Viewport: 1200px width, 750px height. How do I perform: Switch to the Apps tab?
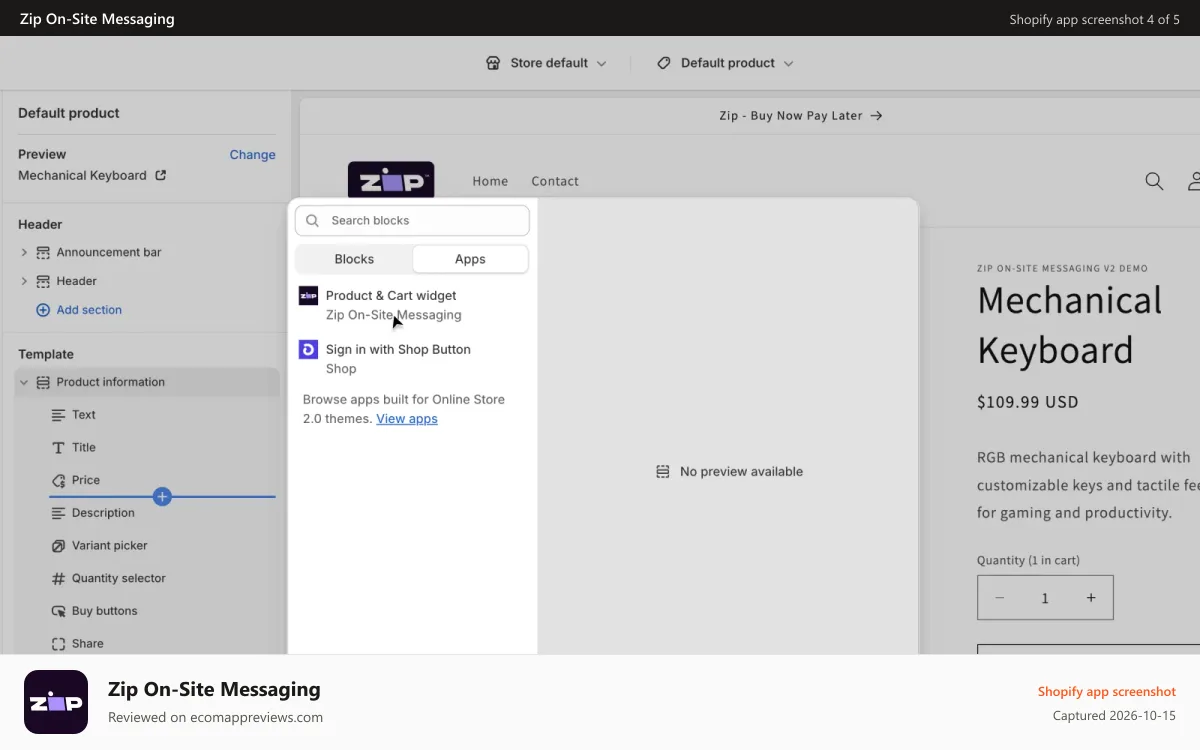click(470, 259)
